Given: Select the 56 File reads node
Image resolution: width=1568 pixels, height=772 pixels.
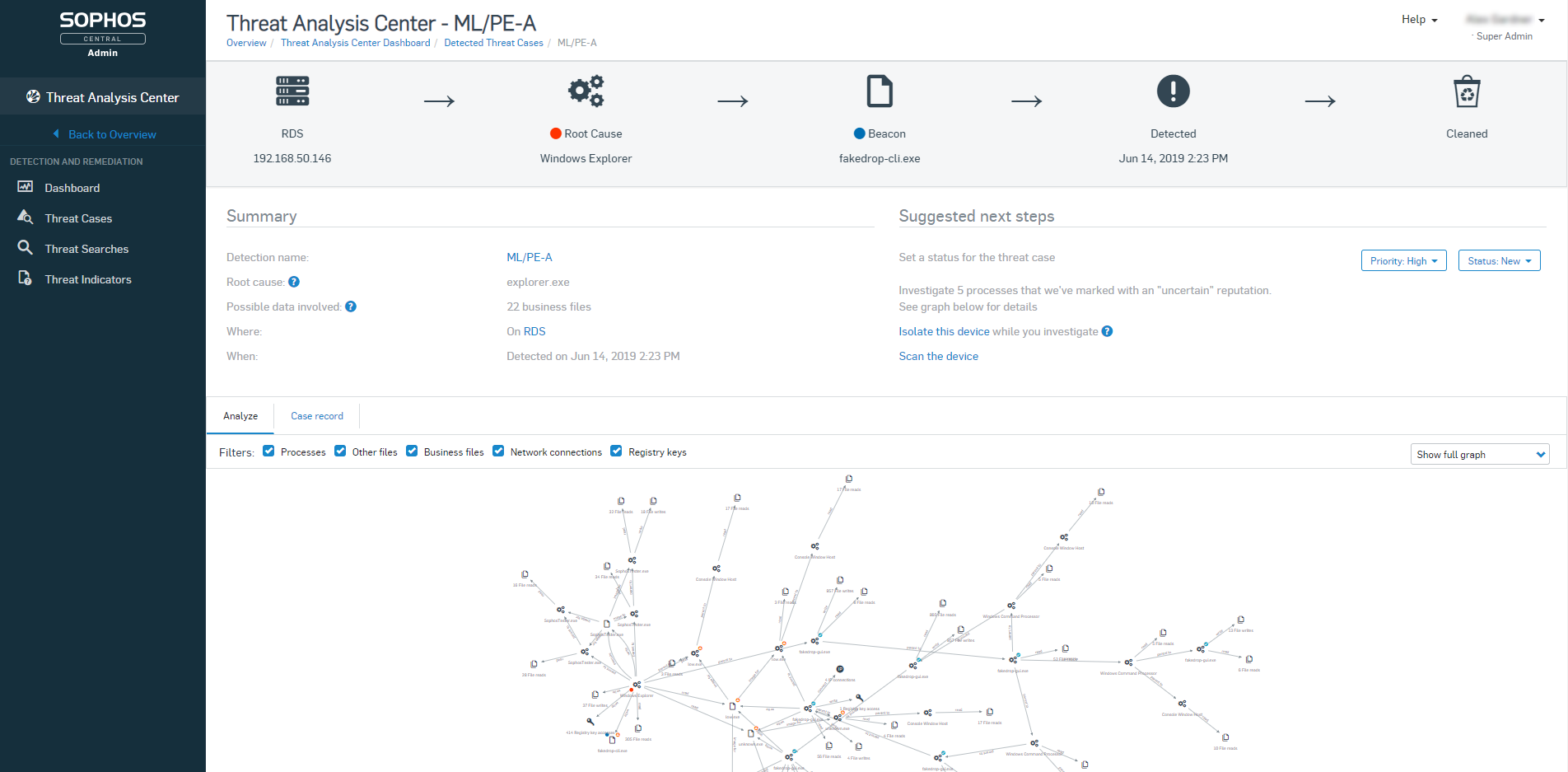Looking at the screenshot, I should tap(828, 746).
